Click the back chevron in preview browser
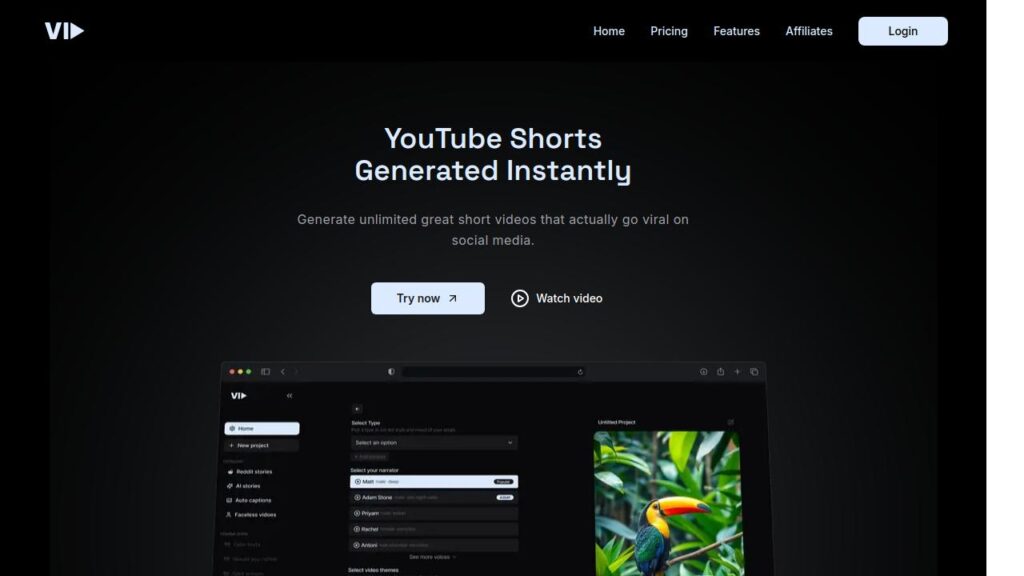This screenshot has height=576, width=1024. (x=283, y=372)
